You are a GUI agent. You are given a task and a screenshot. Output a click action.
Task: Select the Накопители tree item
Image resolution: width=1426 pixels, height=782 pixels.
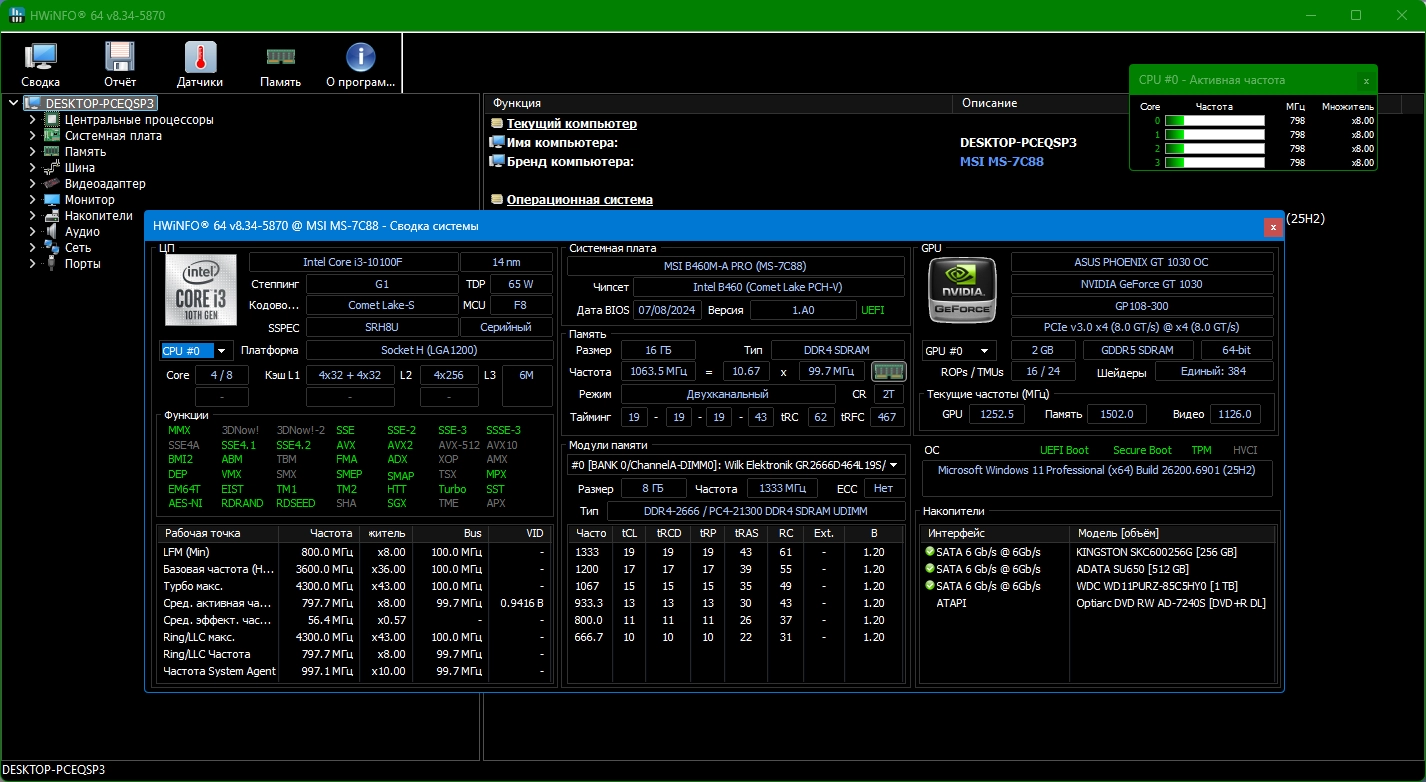[98, 216]
